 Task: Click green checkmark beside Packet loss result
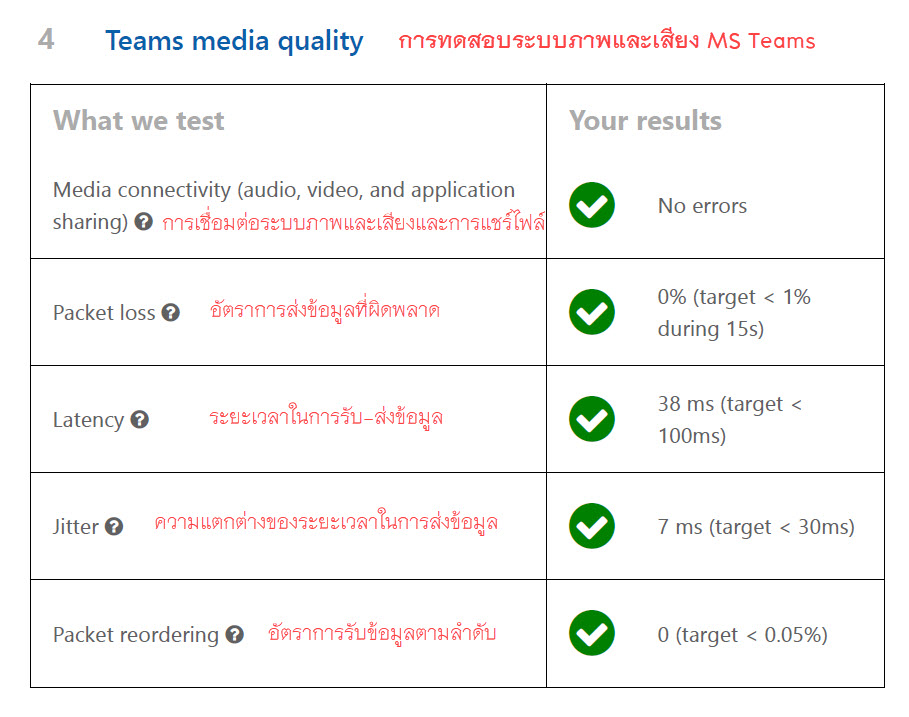592,312
